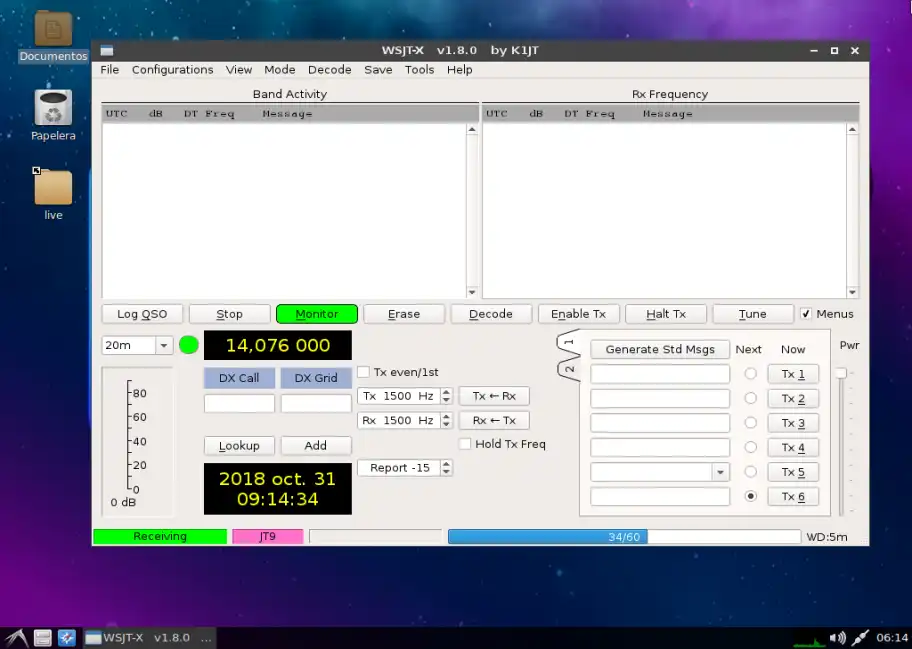Click the Lookup button
This screenshot has width=912, height=649.
click(x=239, y=445)
